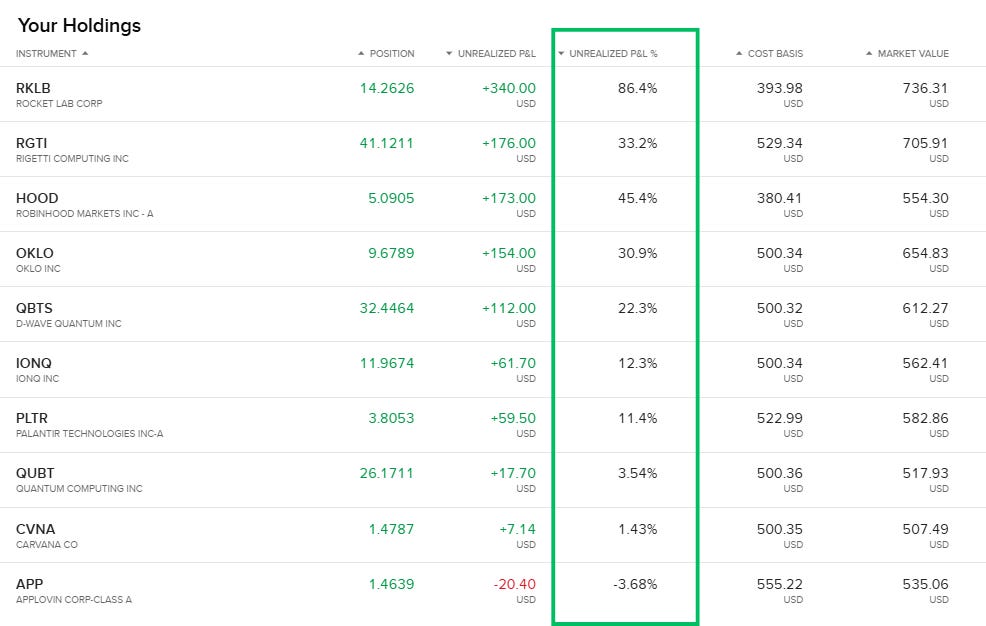
Task: Click the 654.83 market value
Action: (x=926, y=253)
